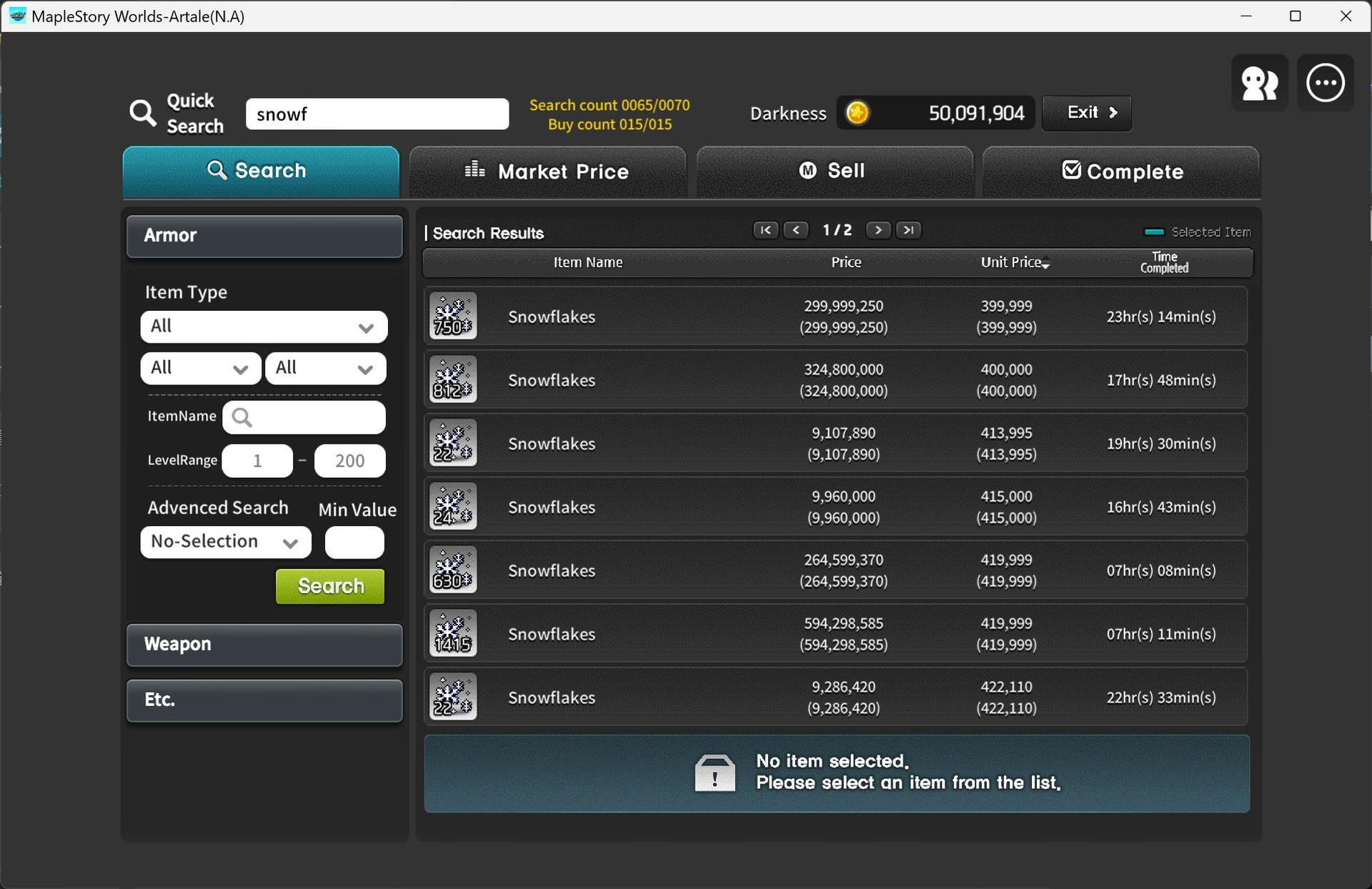Viewport: 1372px width, 889px height.
Task: Open the friends icon at top right
Action: [x=1259, y=83]
